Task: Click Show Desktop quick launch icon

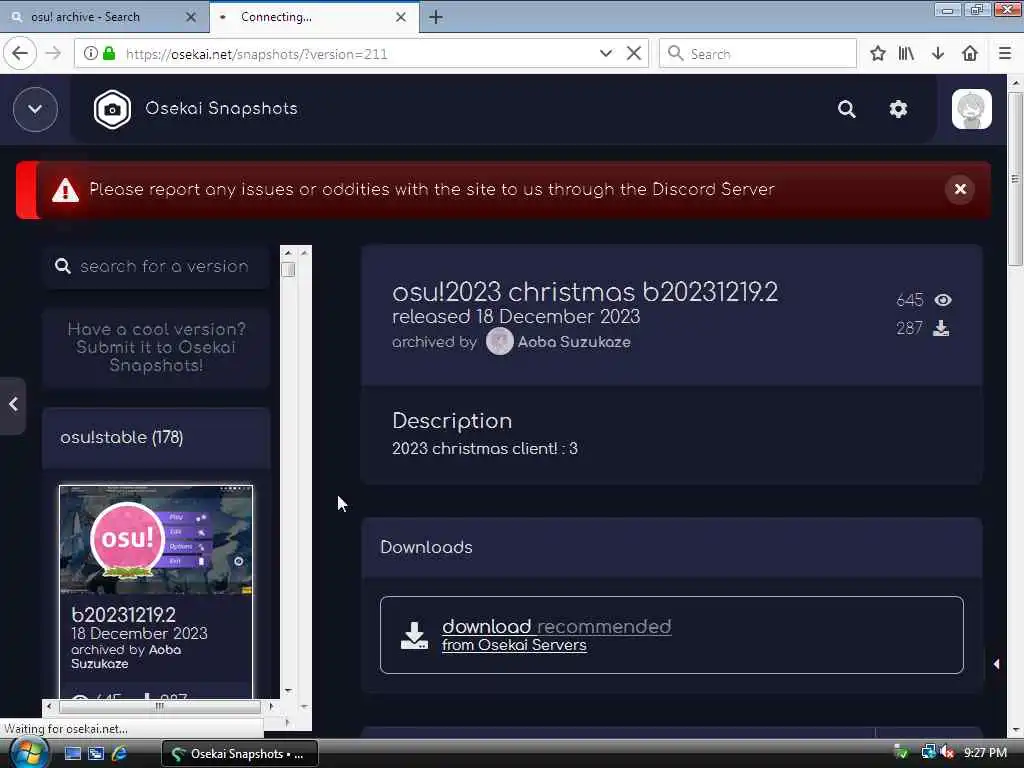Action: click(x=72, y=754)
